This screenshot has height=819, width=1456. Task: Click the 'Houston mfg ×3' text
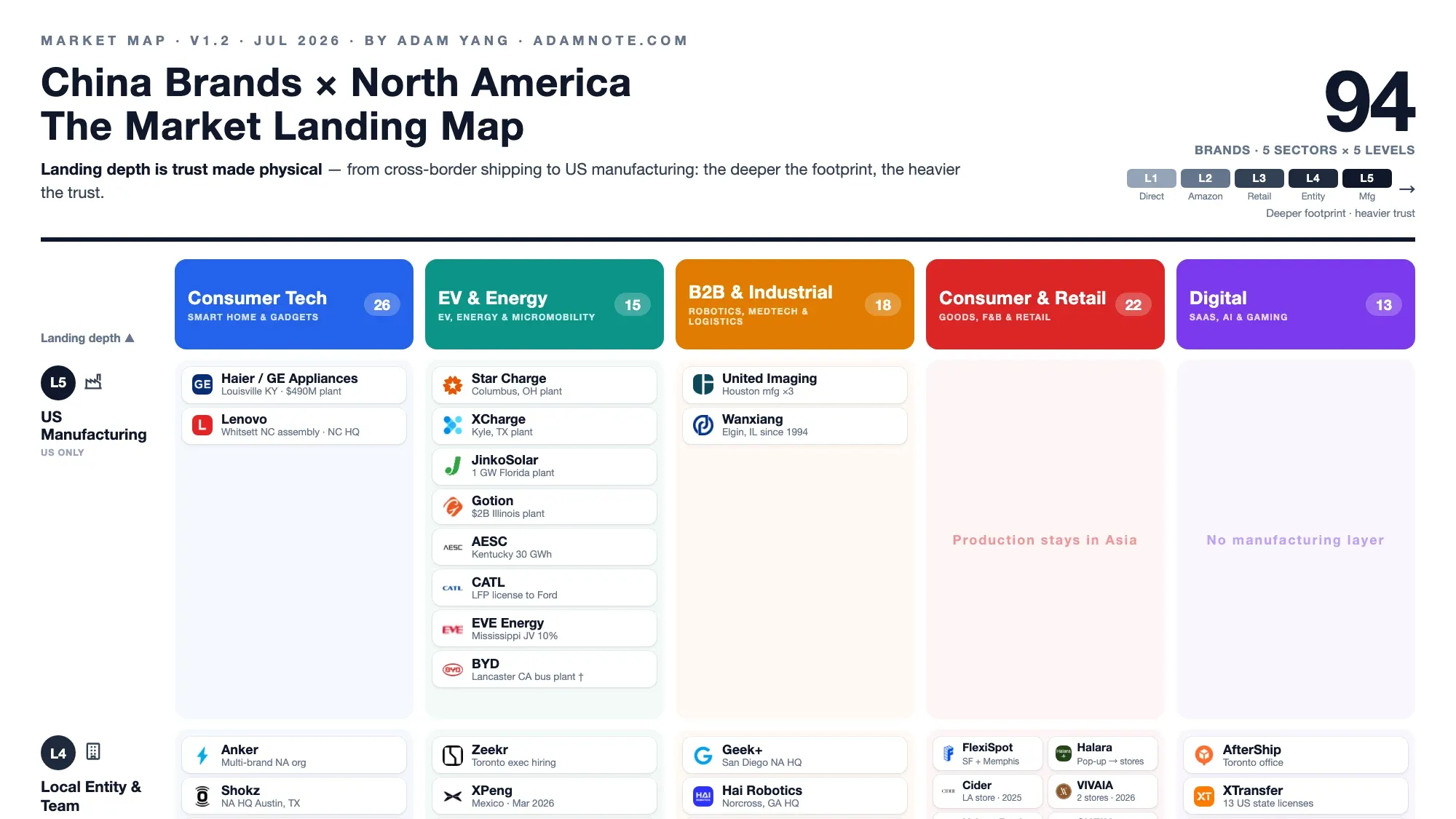(758, 391)
